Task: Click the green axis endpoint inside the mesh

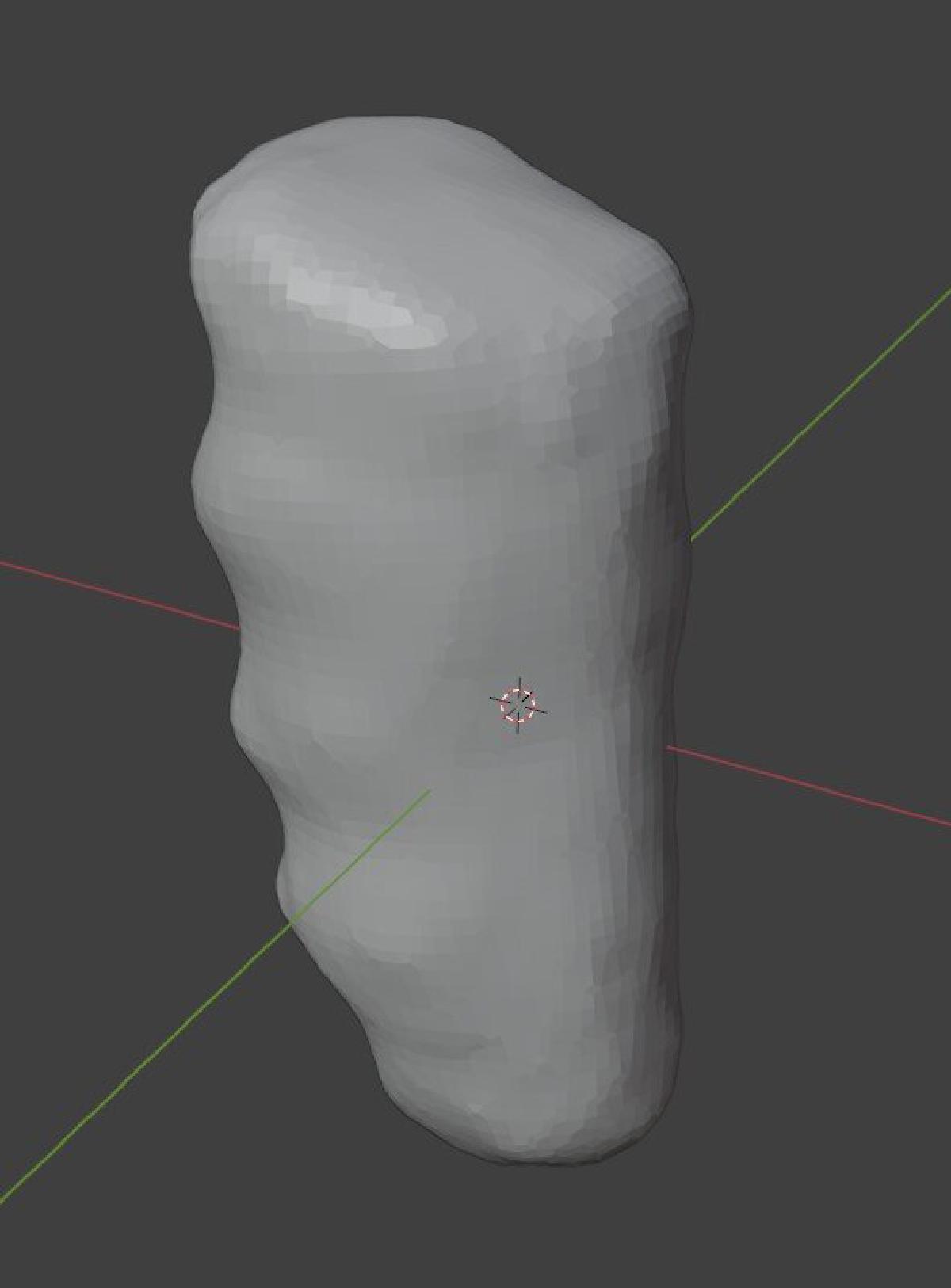Action: click(429, 790)
